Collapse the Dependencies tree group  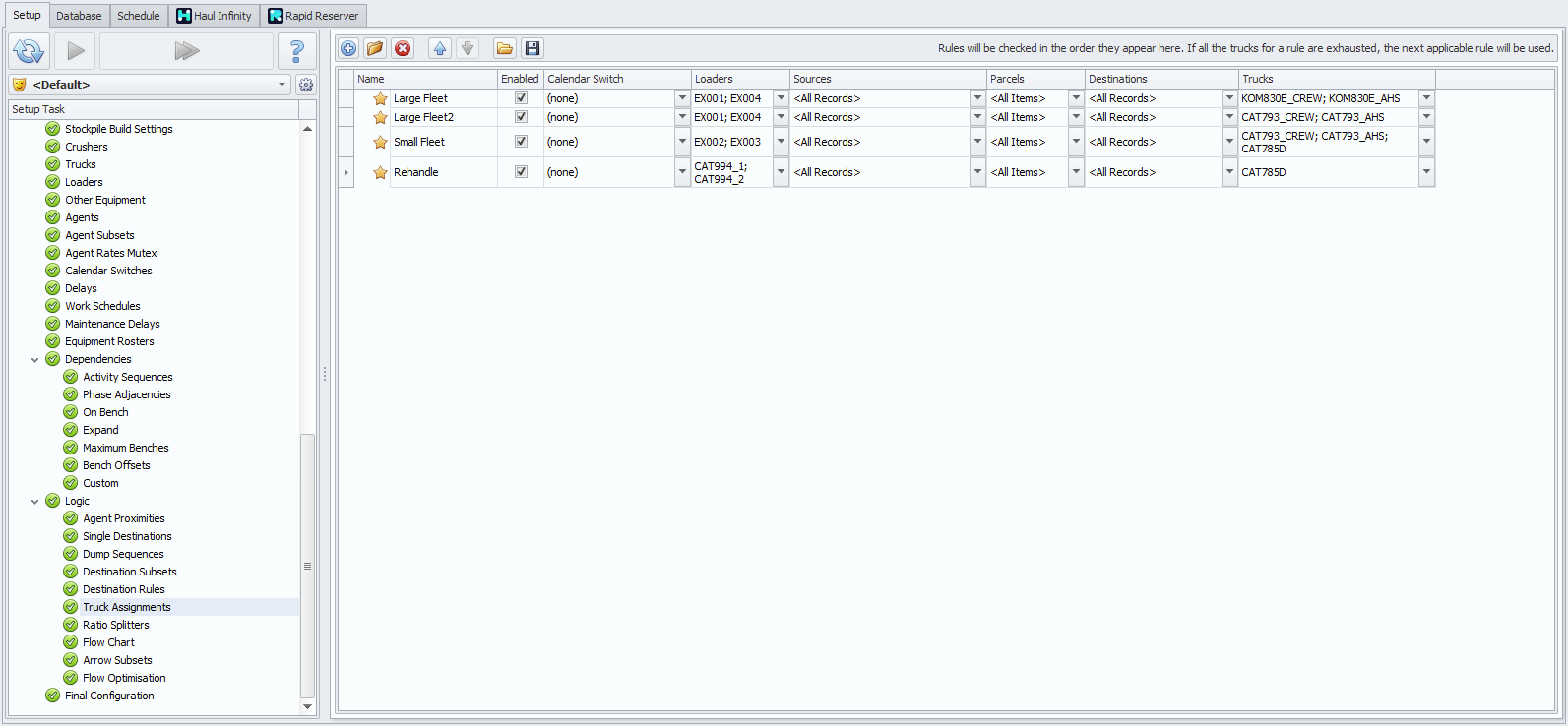[35, 360]
